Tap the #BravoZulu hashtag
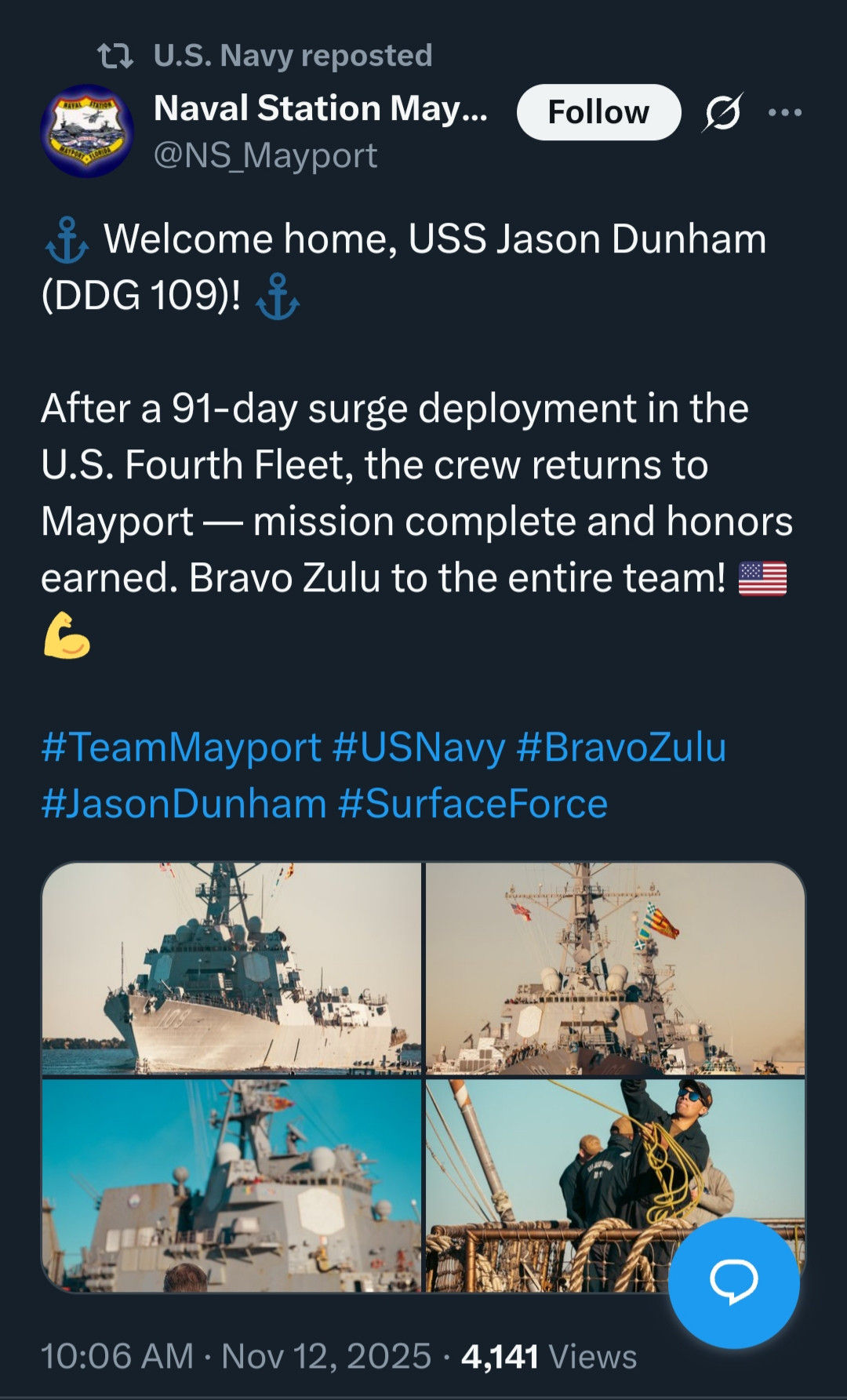Screen dimensions: 847x1400 (621, 747)
